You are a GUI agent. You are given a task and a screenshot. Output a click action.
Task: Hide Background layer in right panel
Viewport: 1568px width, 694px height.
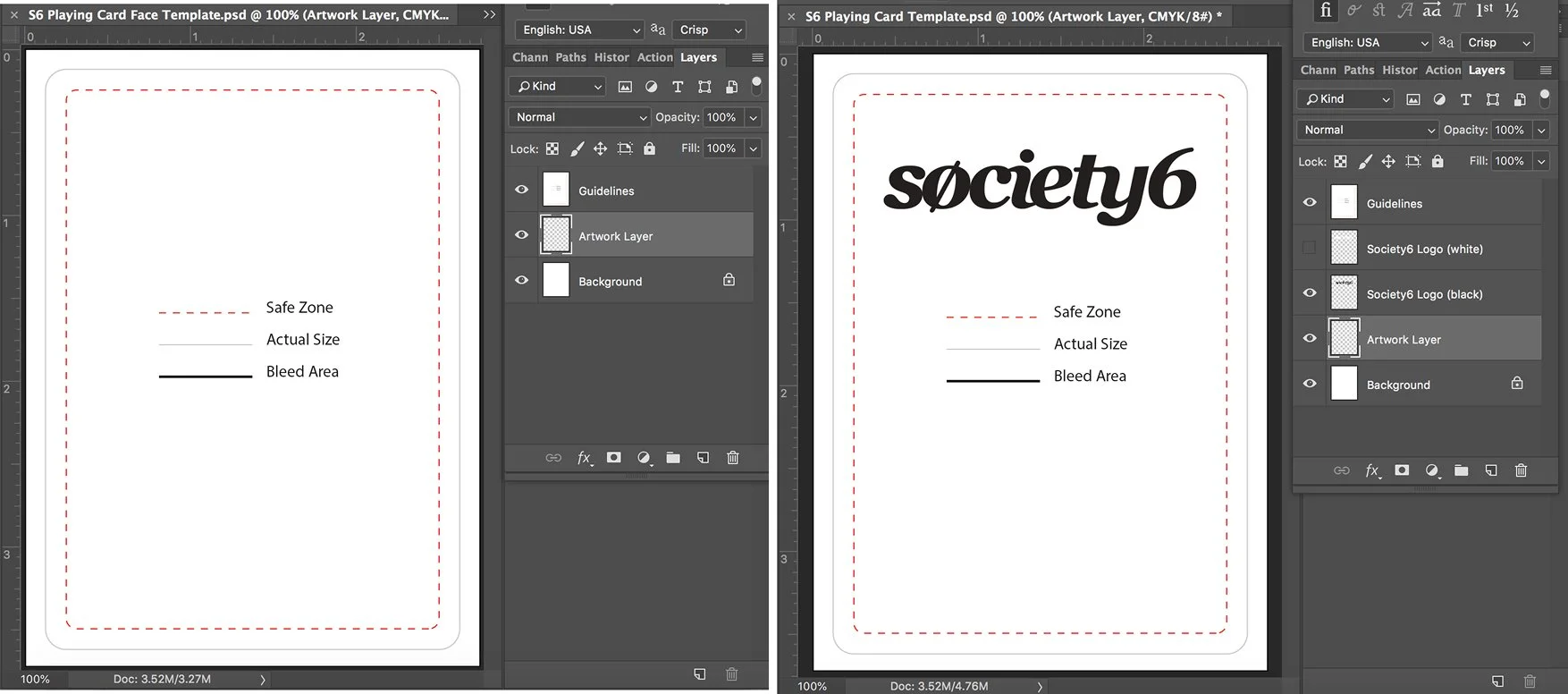click(1310, 383)
